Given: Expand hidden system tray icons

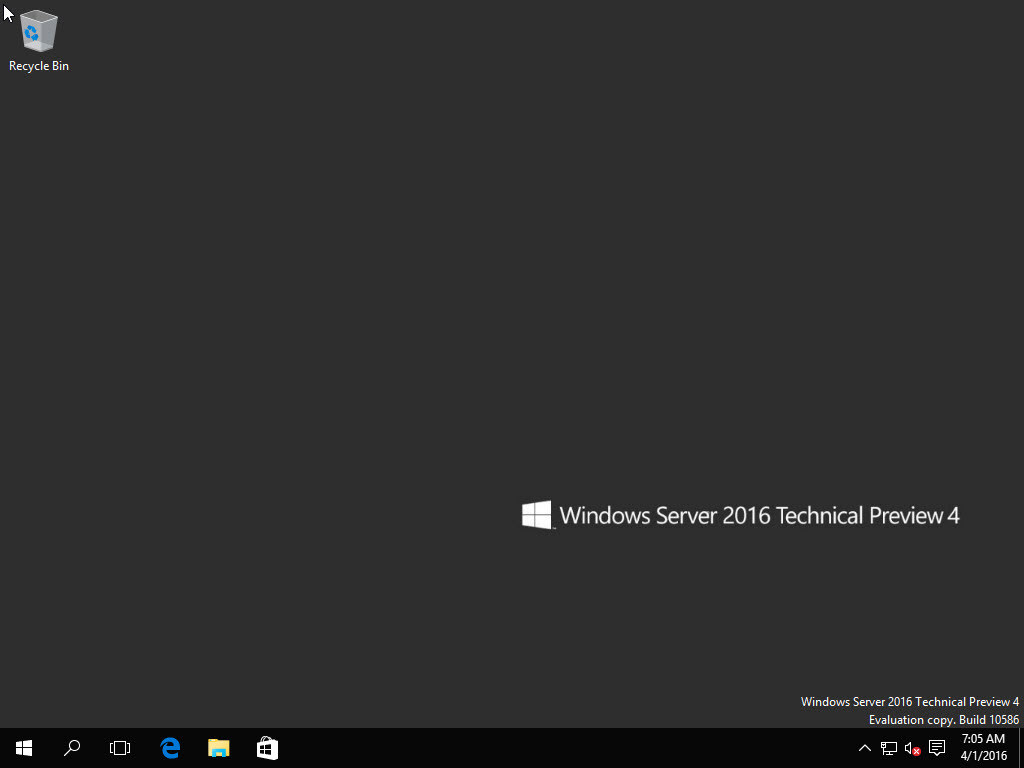Looking at the screenshot, I should coord(864,747).
